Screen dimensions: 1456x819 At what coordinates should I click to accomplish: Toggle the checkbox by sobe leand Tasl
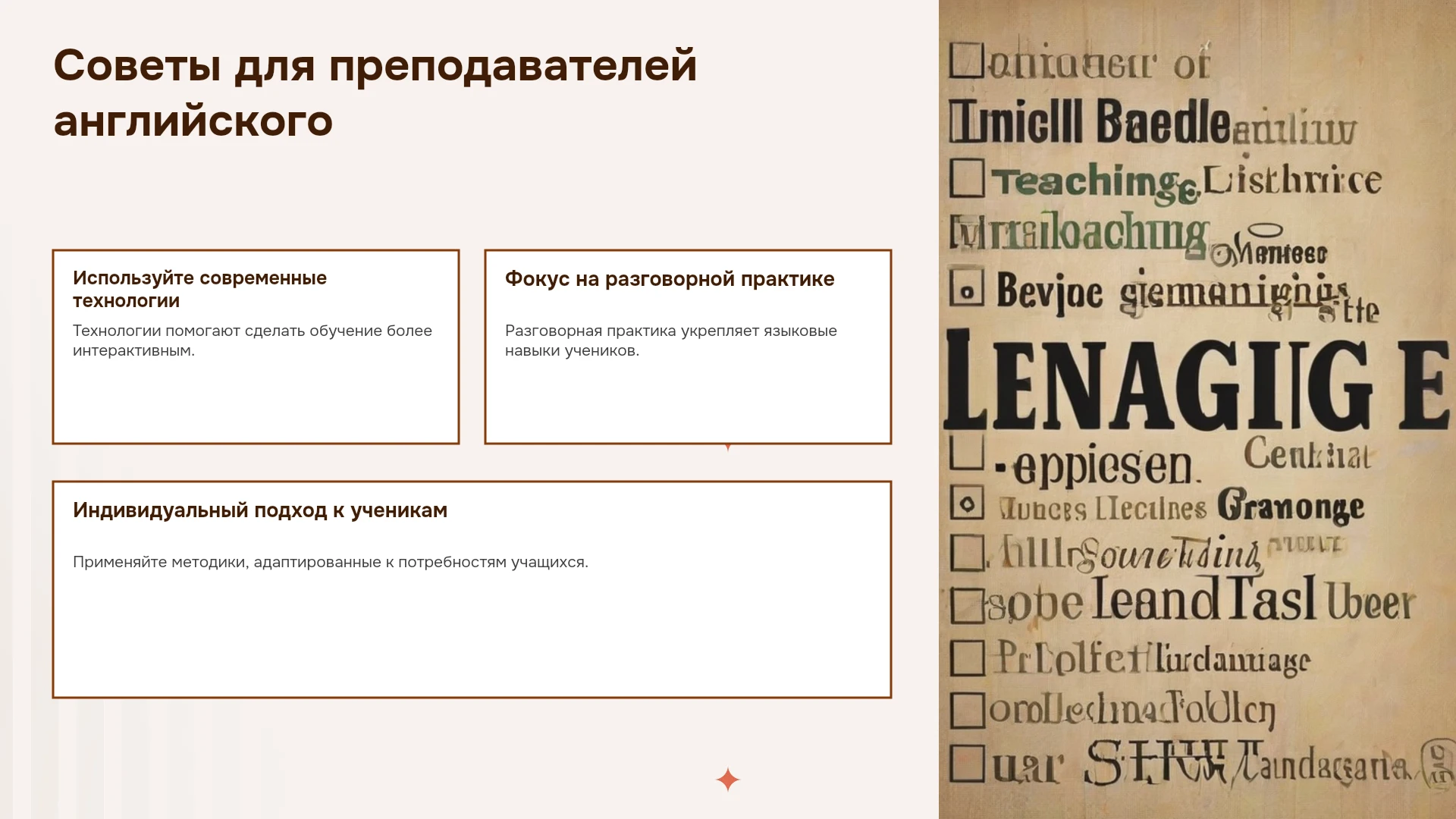pos(968,605)
